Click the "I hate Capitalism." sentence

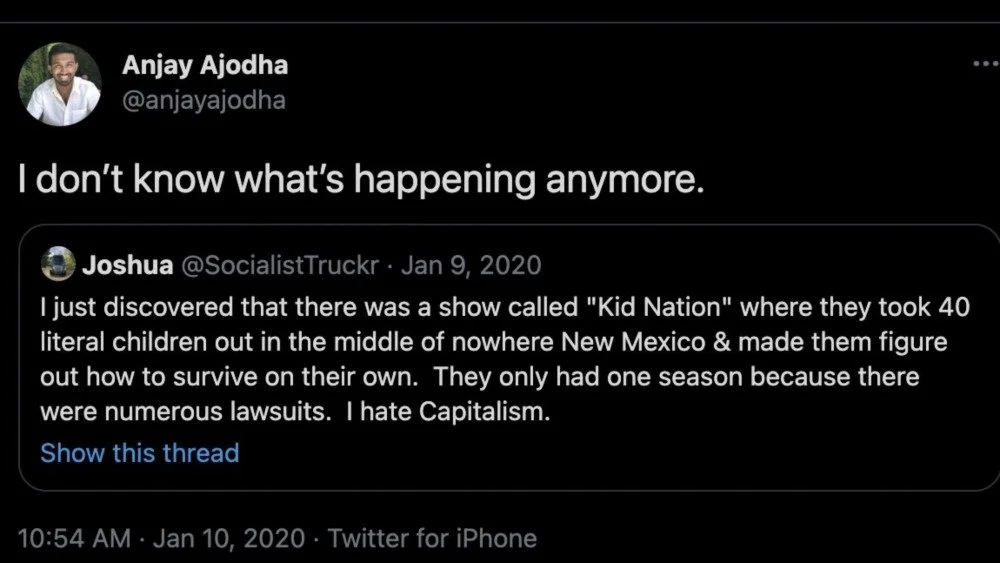pos(449,412)
